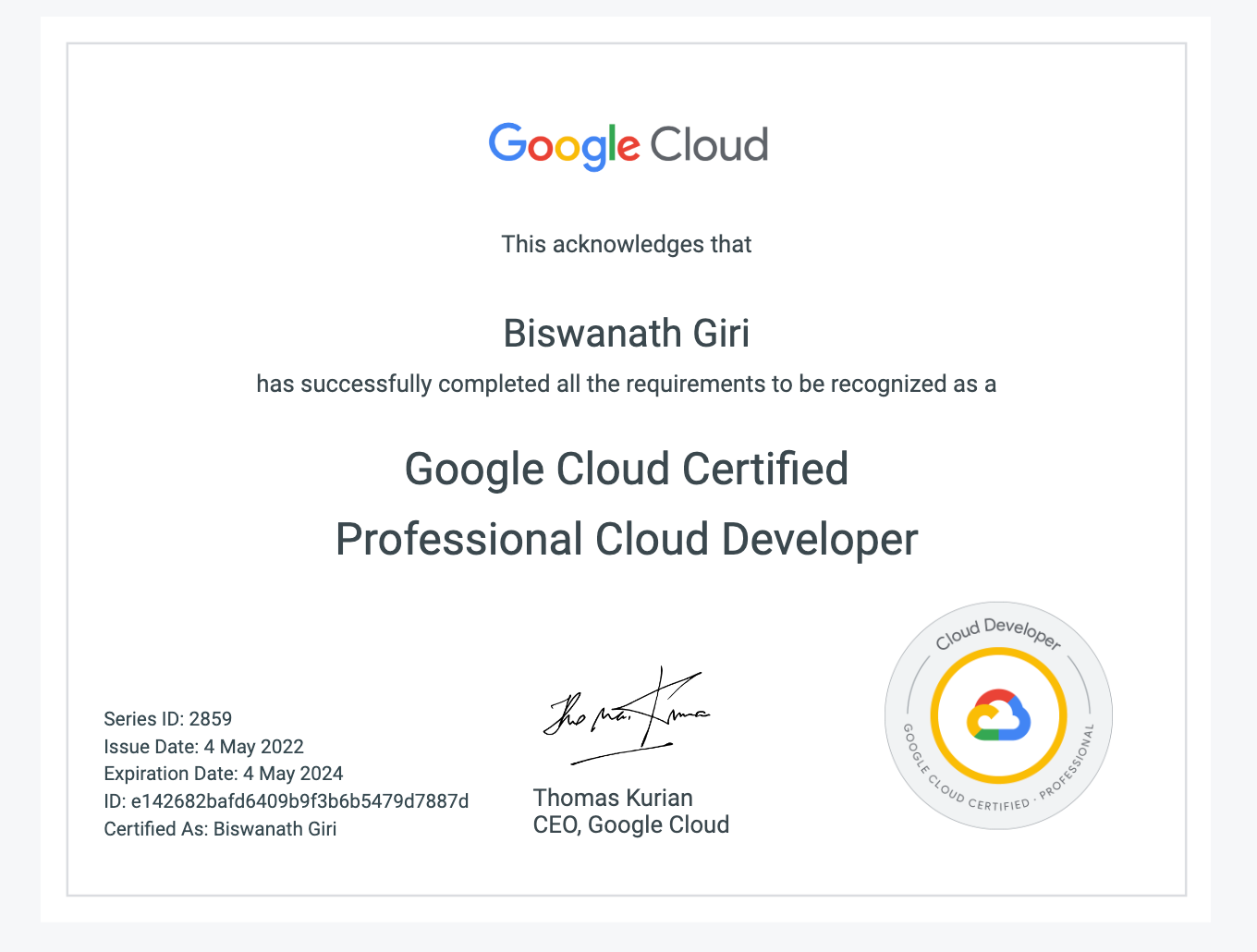1257x952 pixels.
Task: Click the Cloud Developer certification badge
Action: point(998,716)
